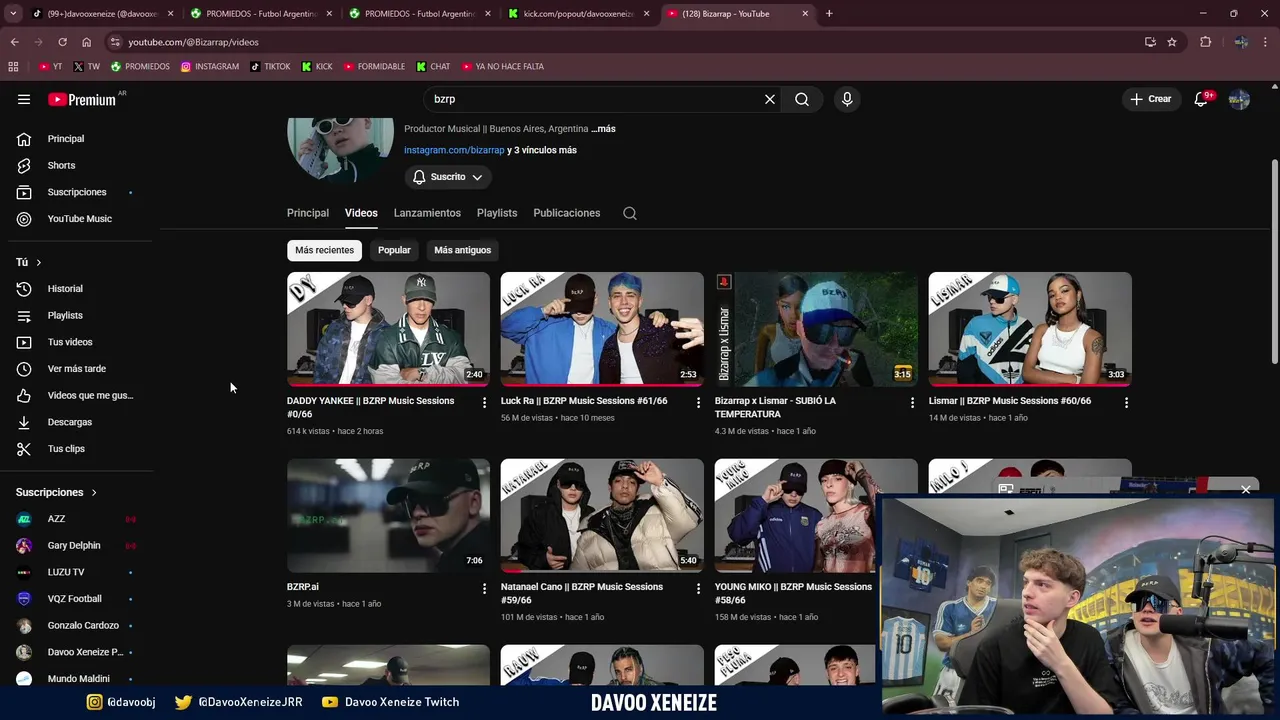This screenshot has height=720, width=1280.
Task: Open the notifications bell
Action: pos(1201,99)
